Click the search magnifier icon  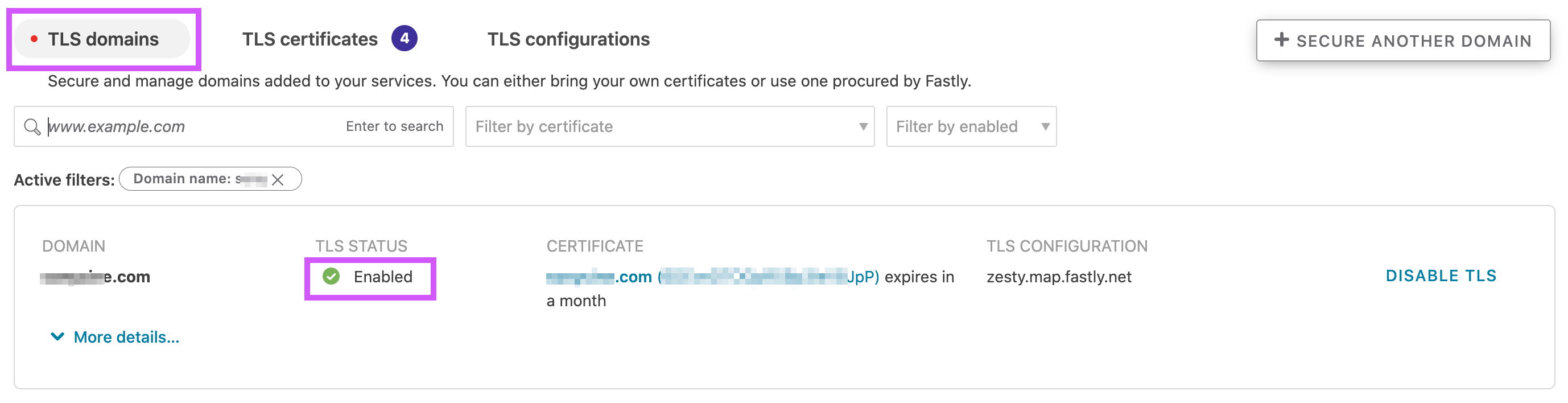[32, 126]
